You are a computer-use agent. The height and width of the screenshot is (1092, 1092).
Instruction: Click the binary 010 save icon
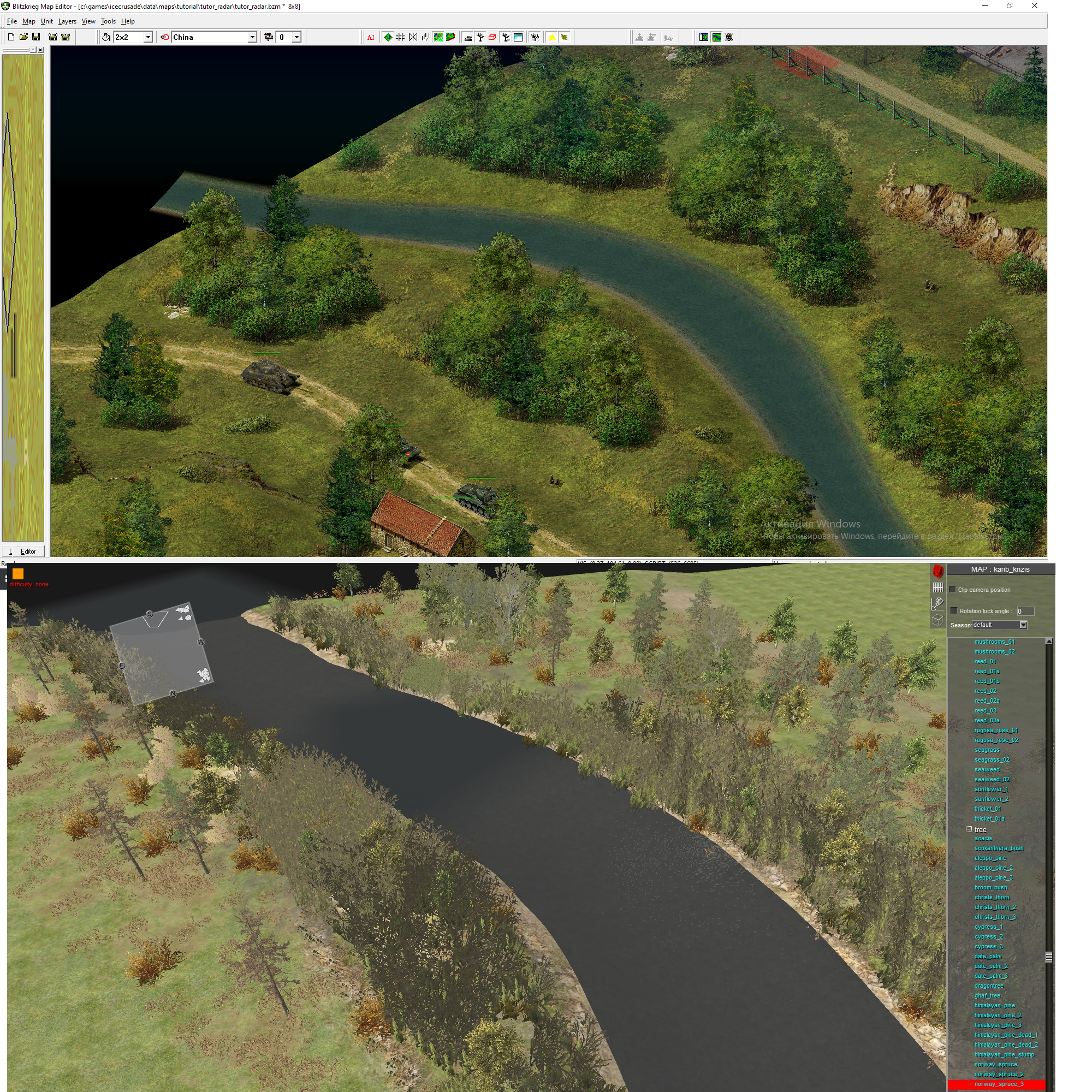pyautogui.click(x=66, y=37)
